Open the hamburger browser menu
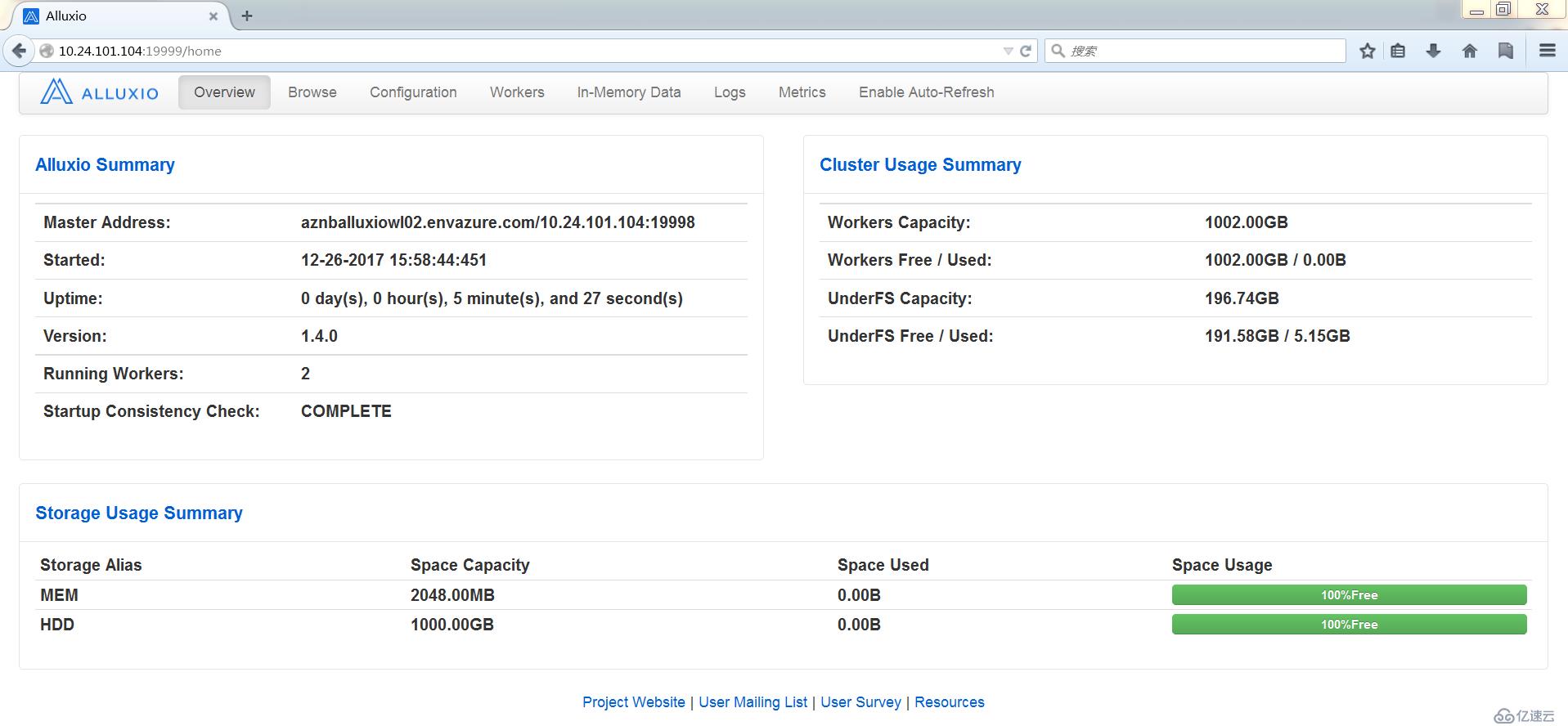 pyautogui.click(x=1547, y=51)
